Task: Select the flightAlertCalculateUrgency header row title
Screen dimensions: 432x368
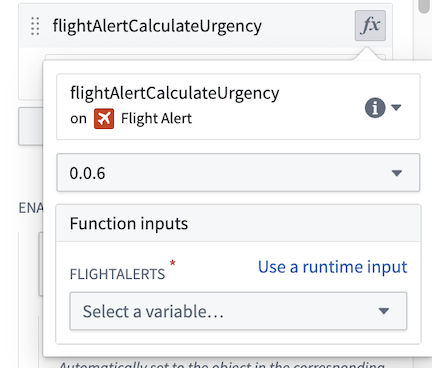Action: (157, 26)
